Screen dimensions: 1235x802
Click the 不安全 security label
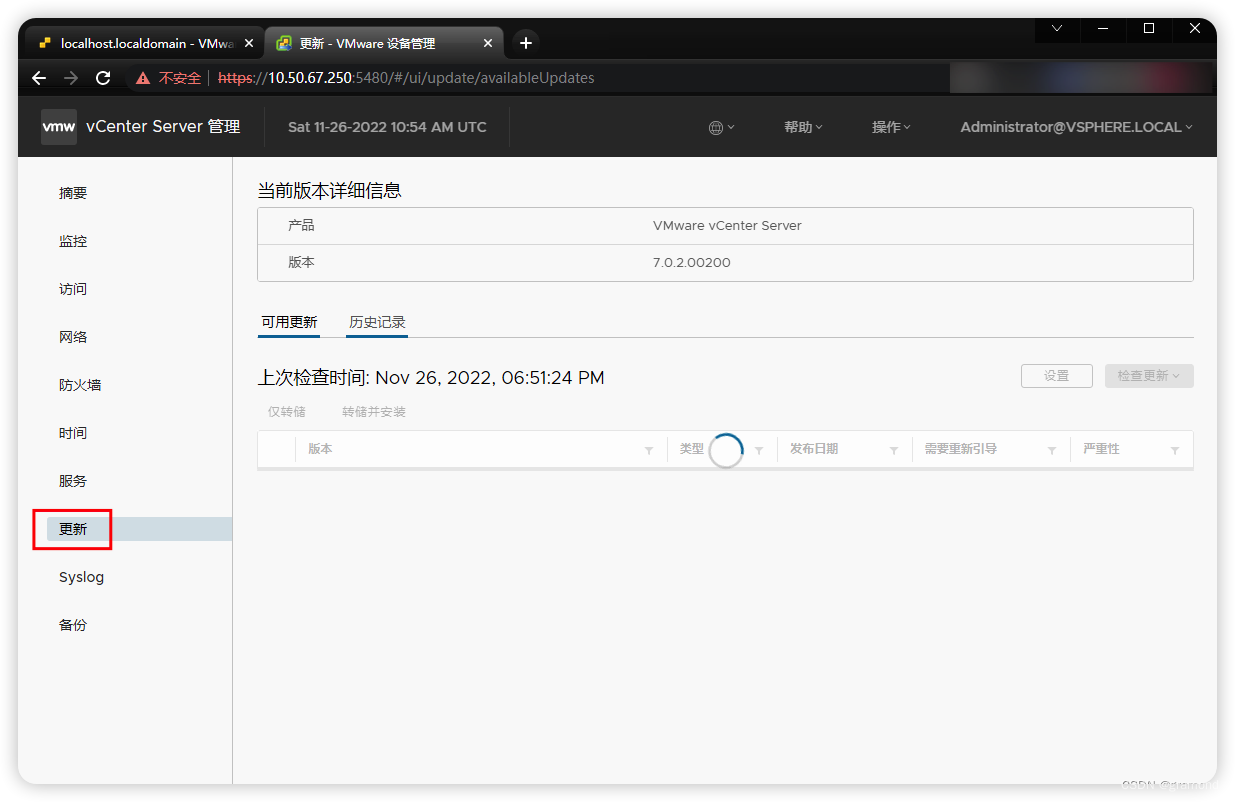coord(180,78)
